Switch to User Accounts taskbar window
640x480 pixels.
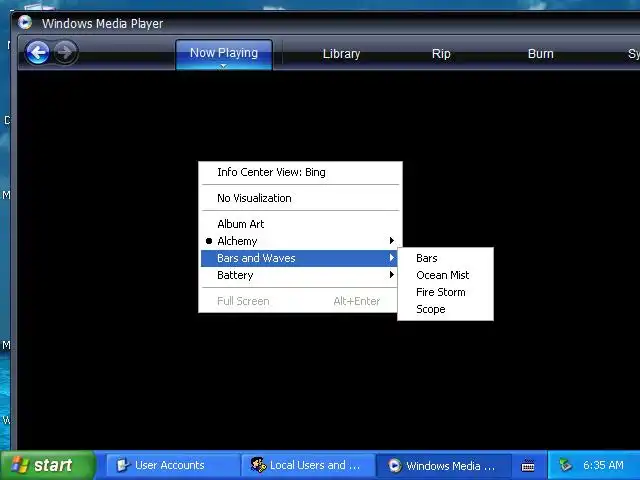click(172, 465)
